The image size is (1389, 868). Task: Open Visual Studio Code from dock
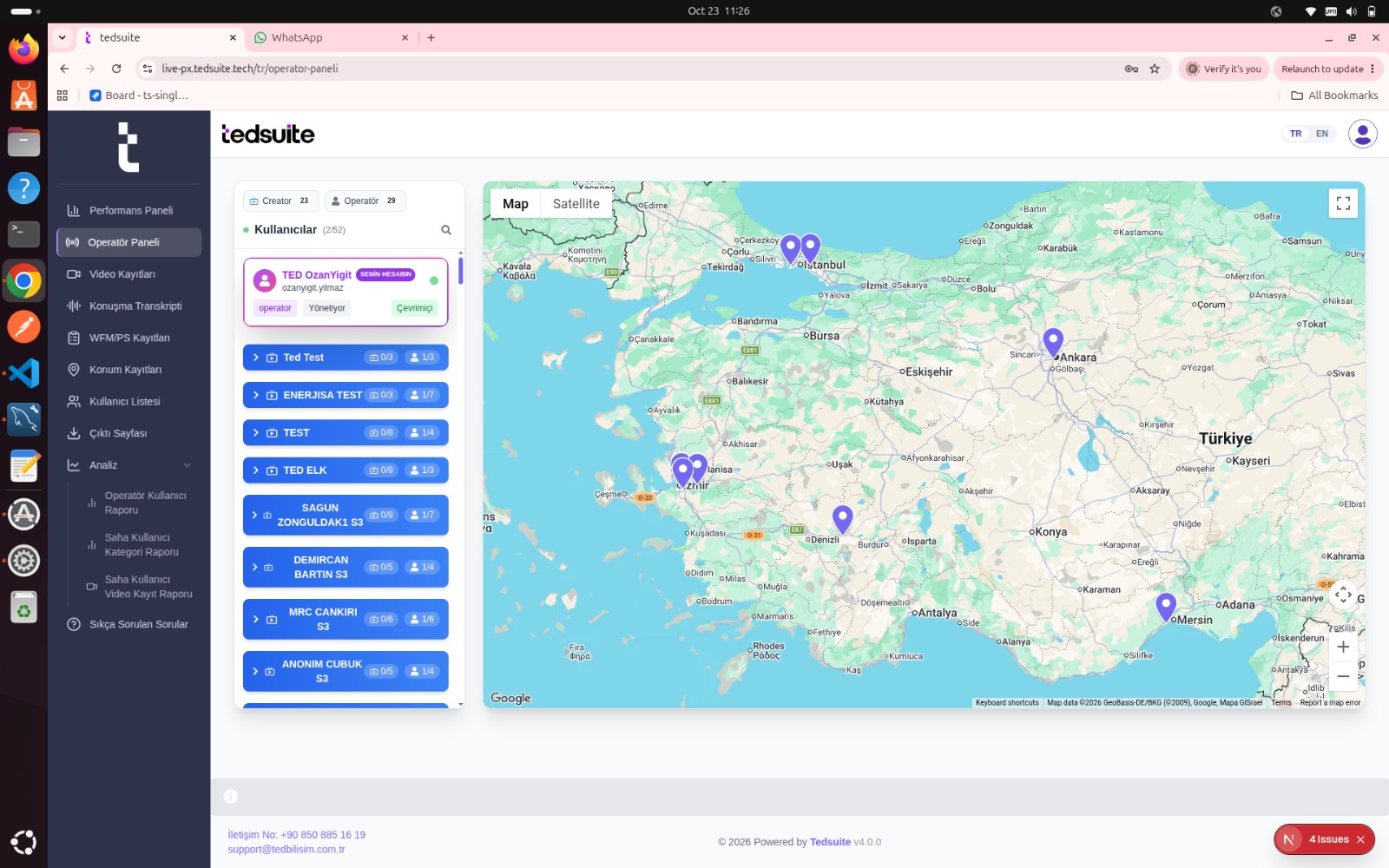[x=23, y=373]
